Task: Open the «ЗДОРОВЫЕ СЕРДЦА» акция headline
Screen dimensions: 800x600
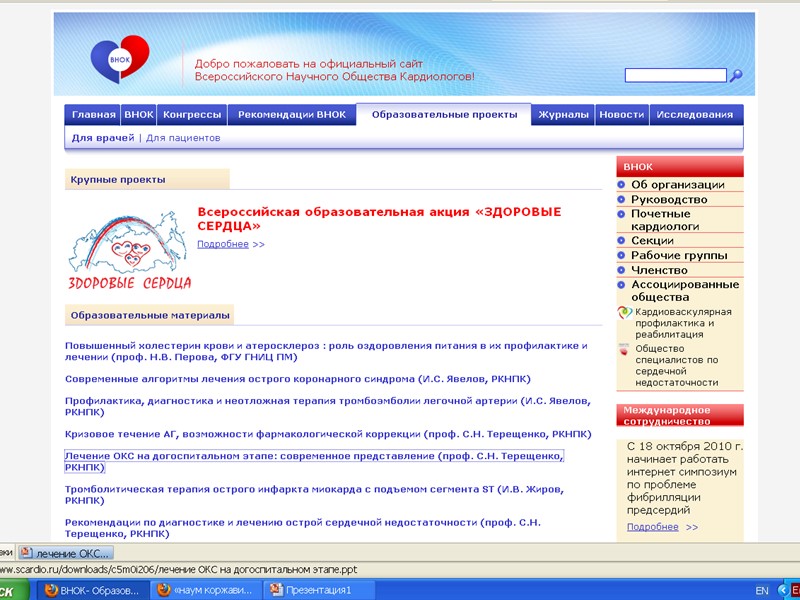Action: 379,218
